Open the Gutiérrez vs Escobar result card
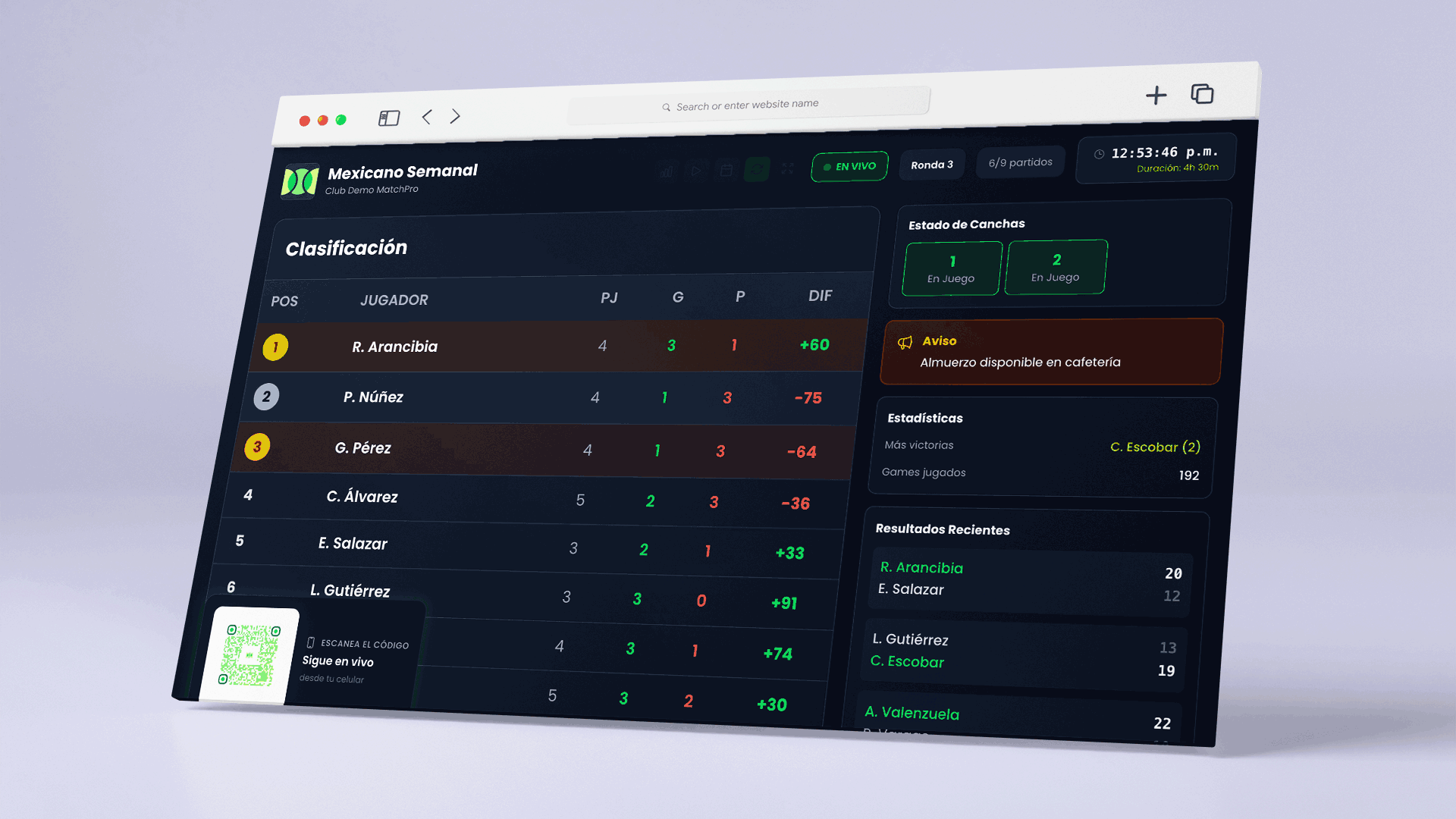The width and height of the screenshot is (1456, 819). point(1025,654)
